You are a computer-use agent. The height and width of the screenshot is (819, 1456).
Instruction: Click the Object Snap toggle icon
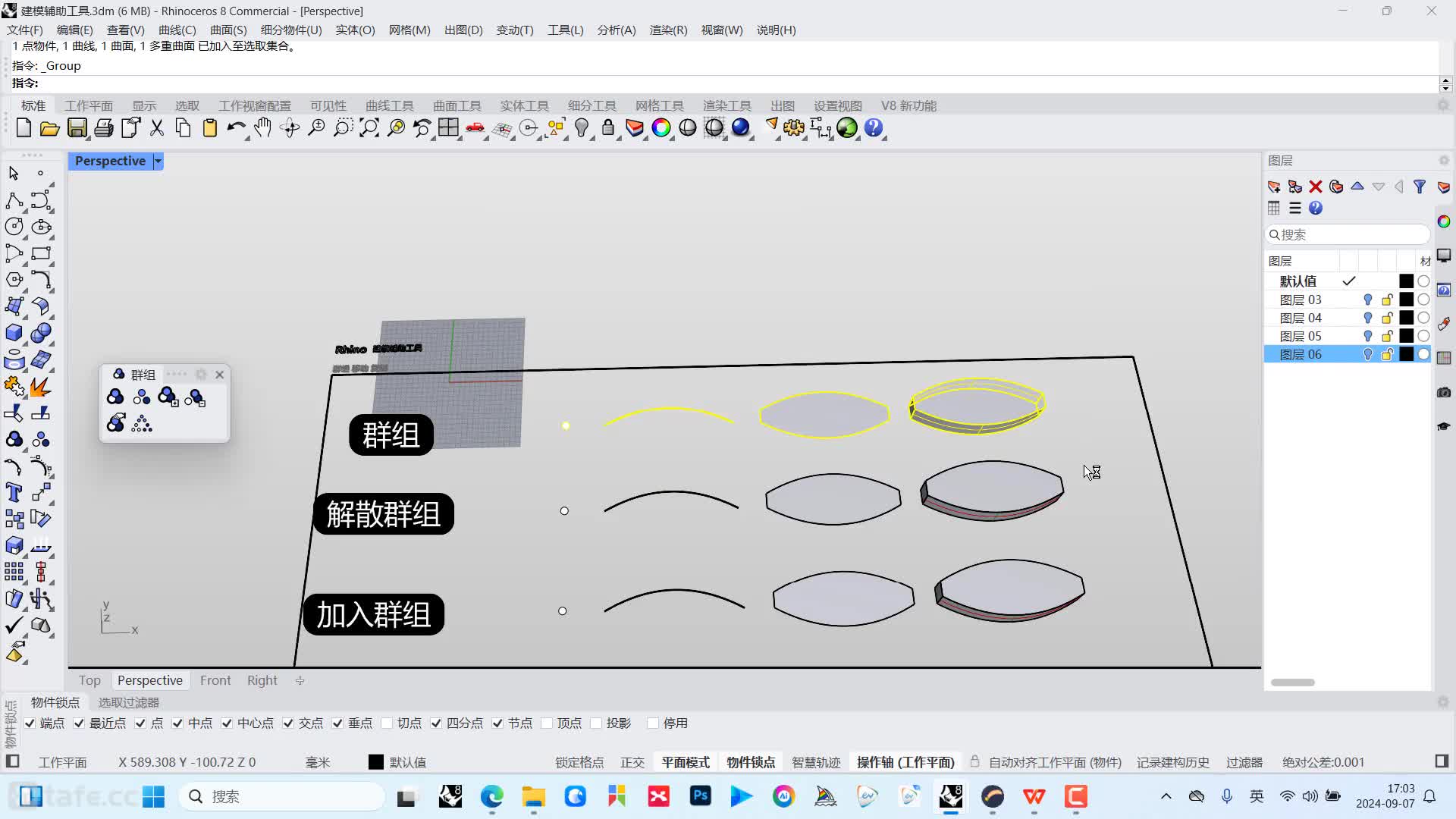pos(750,762)
